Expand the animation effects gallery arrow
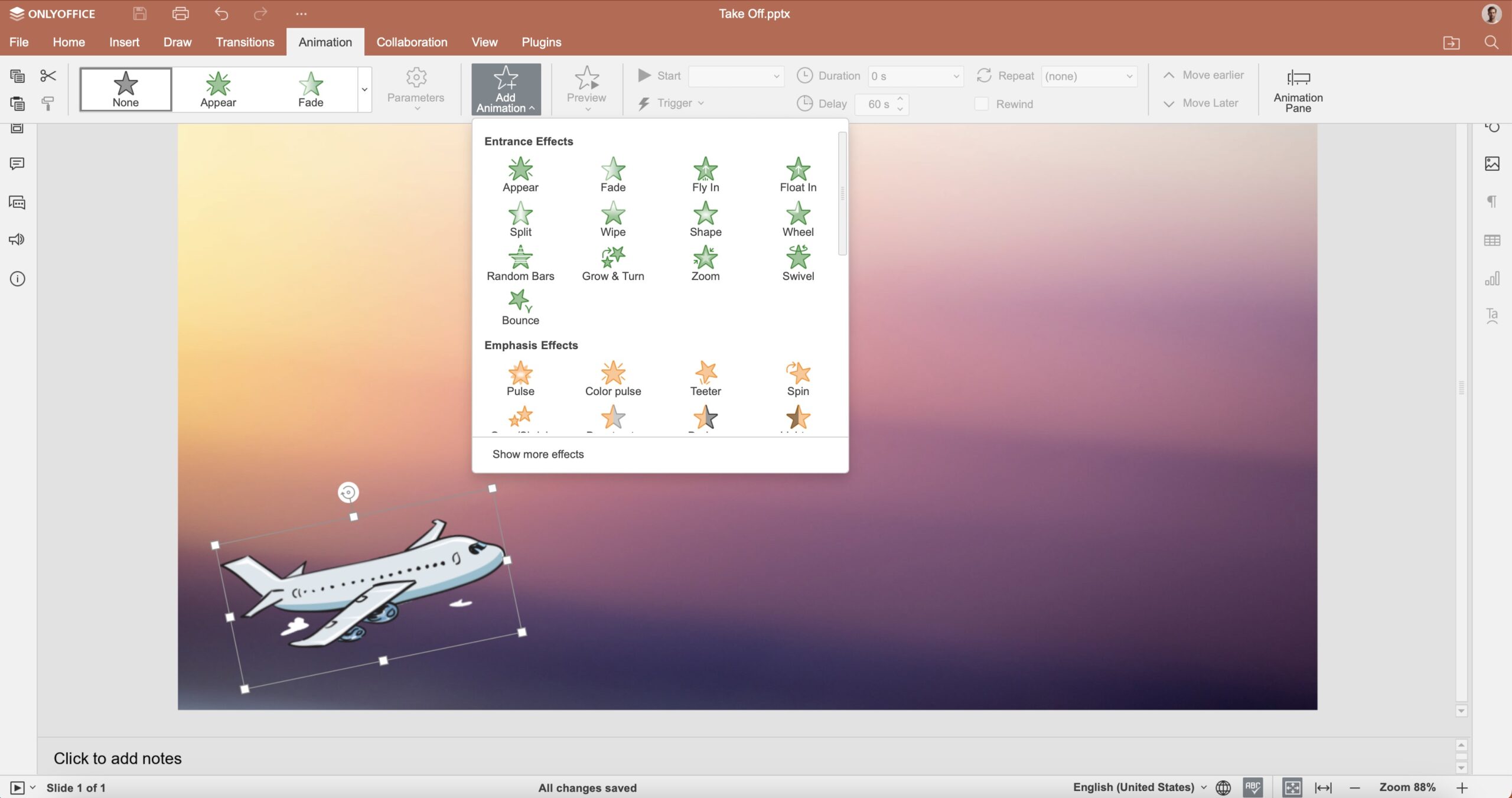Image resolution: width=1512 pixels, height=798 pixels. pyautogui.click(x=364, y=89)
